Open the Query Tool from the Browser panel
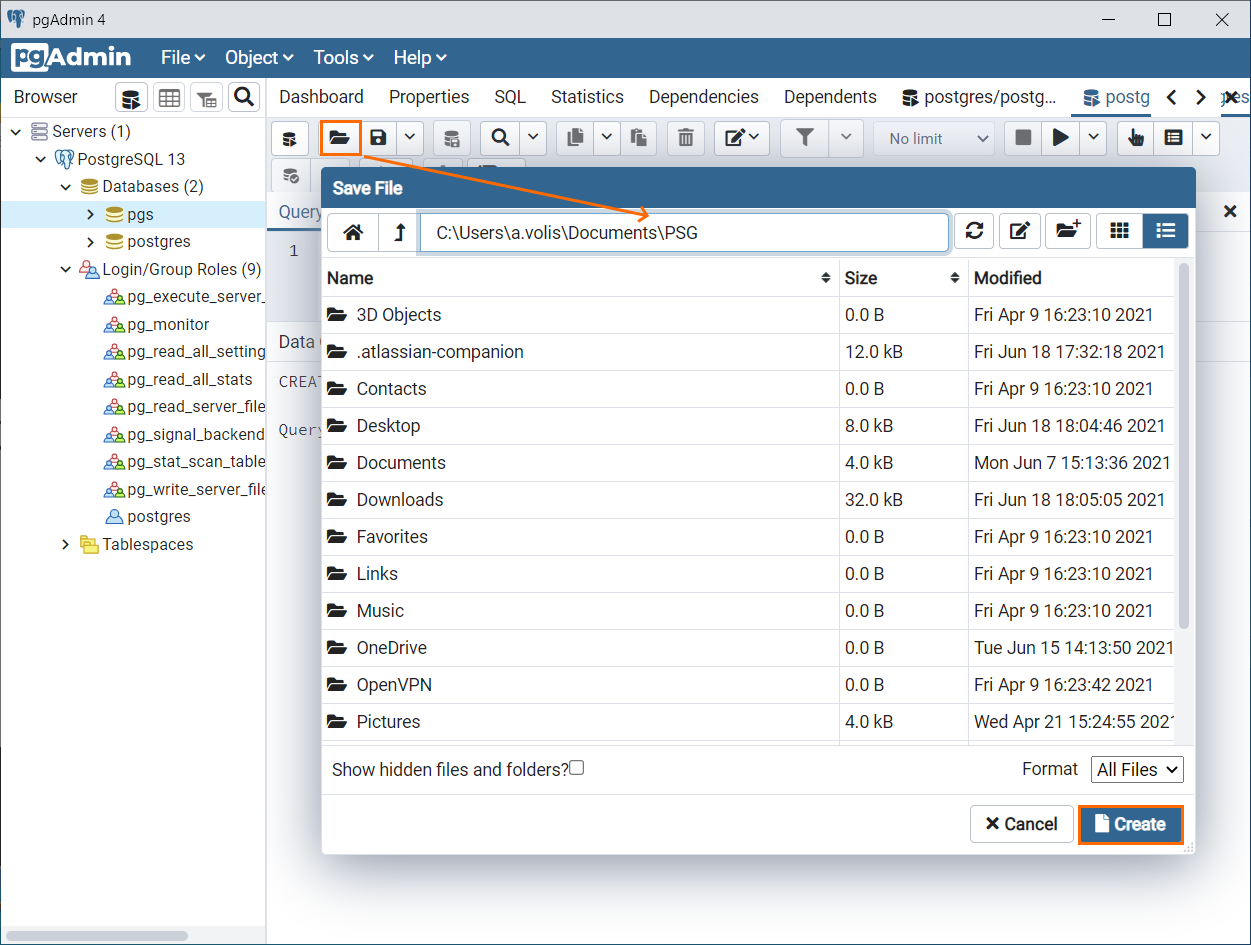This screenshot has width=1251, height=945. pyautogui.click(x=132, y=97)
